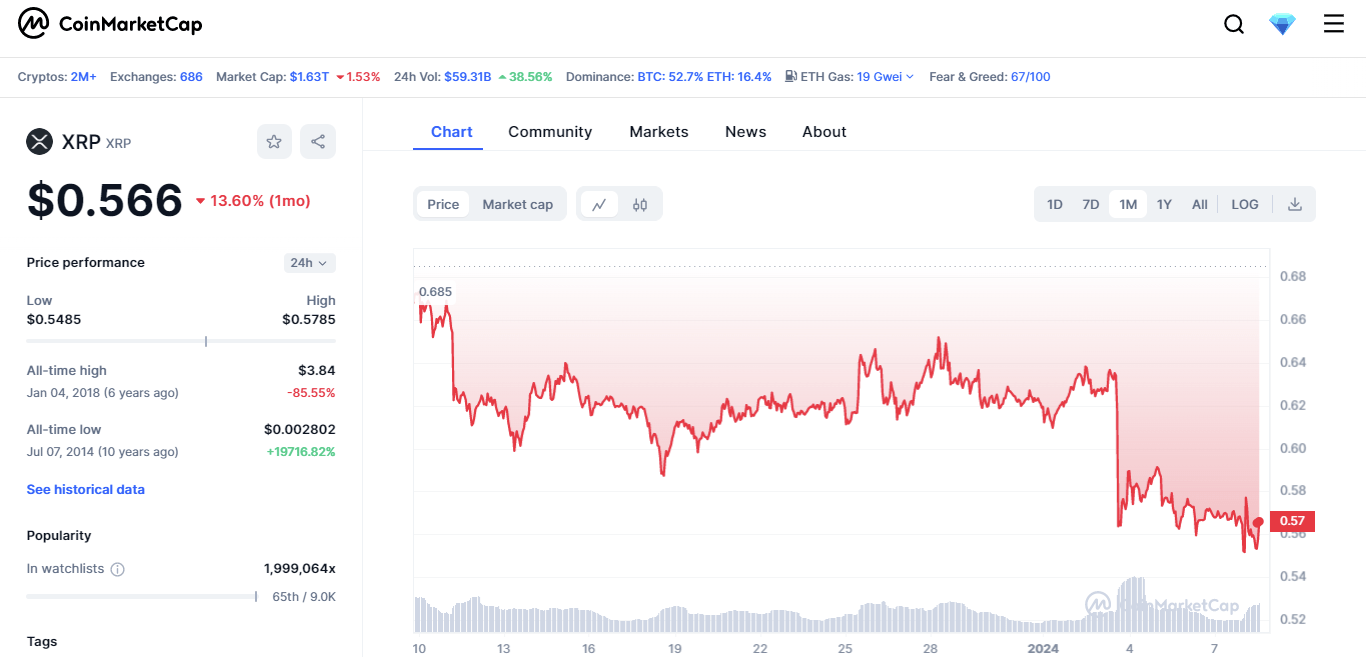Download chart data icon
Image resolution: width=1366 pixels, height=657 pixels.
(x=1295, y=204)
